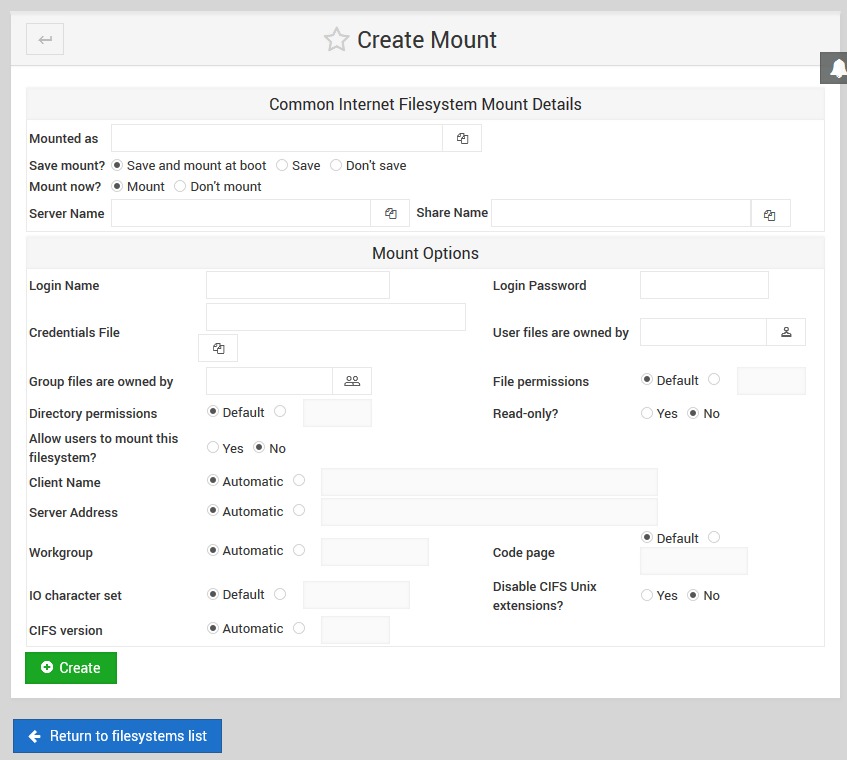Select custom CIFS version radio button
This screenshot has width=847, height=760.
(299, 628)
